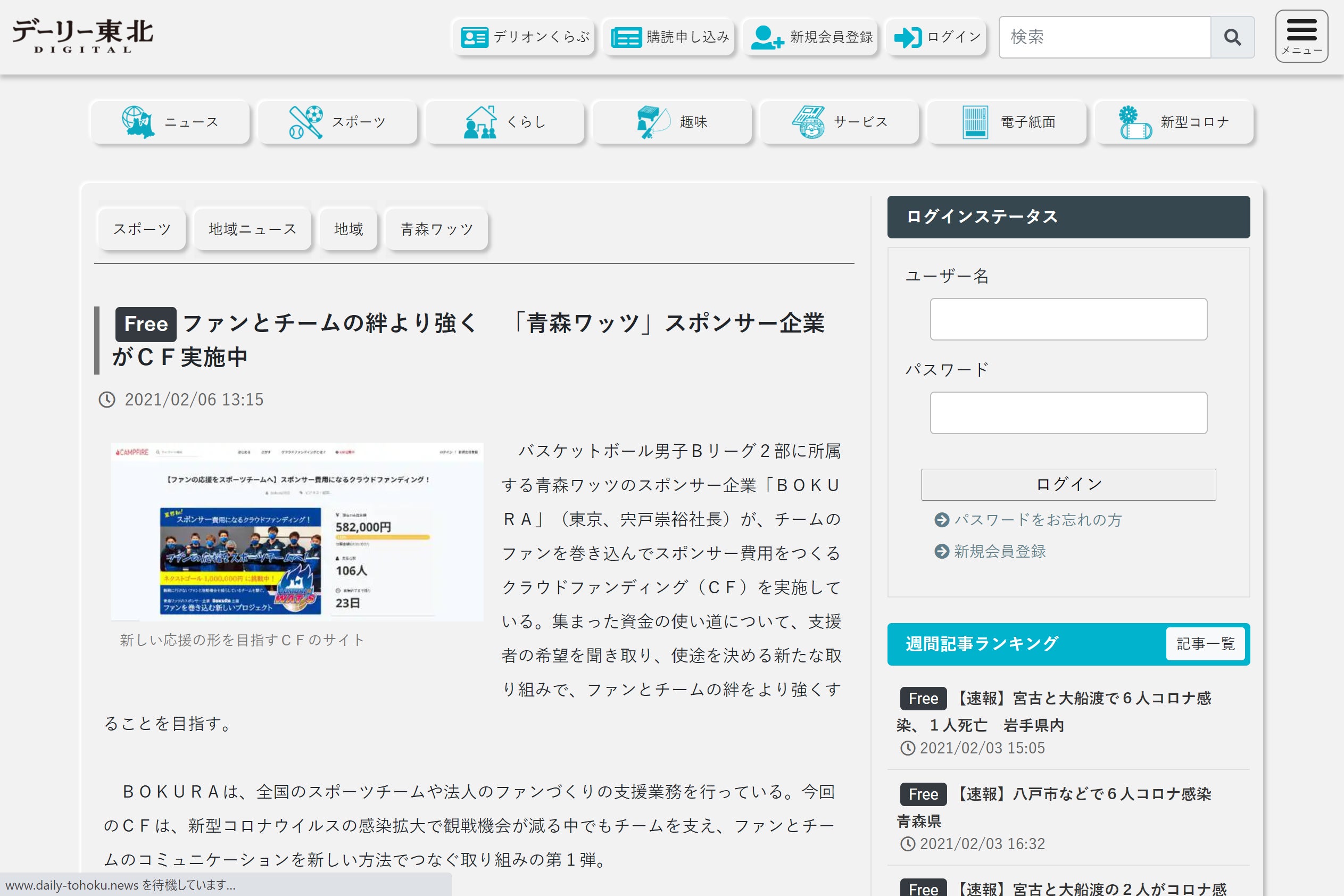Open the hamburger メニュー button
1344x896 pixels.
(x=1301, y=36)
